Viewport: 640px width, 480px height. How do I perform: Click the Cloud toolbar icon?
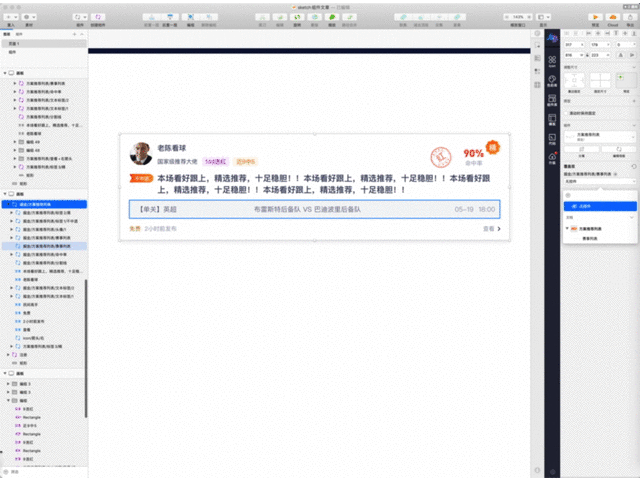point(613,17)
